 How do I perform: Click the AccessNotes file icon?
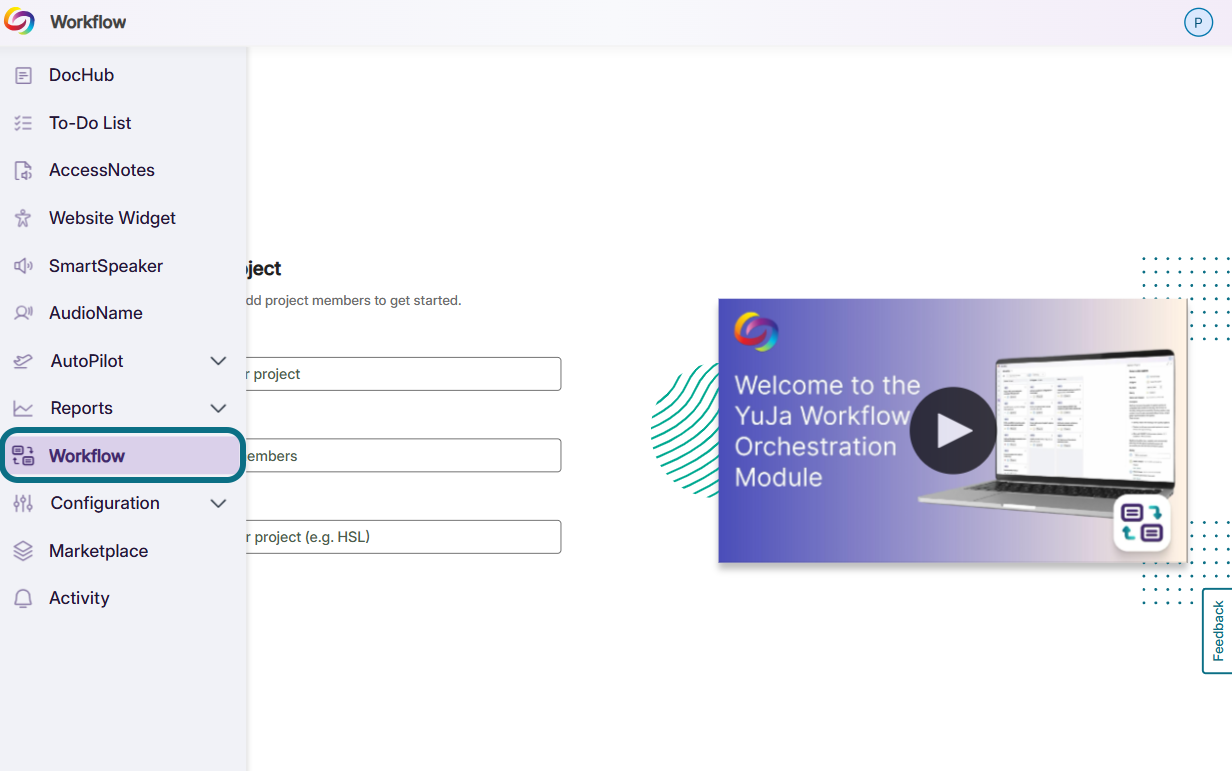pyautogui.click(x=23, y=170)
